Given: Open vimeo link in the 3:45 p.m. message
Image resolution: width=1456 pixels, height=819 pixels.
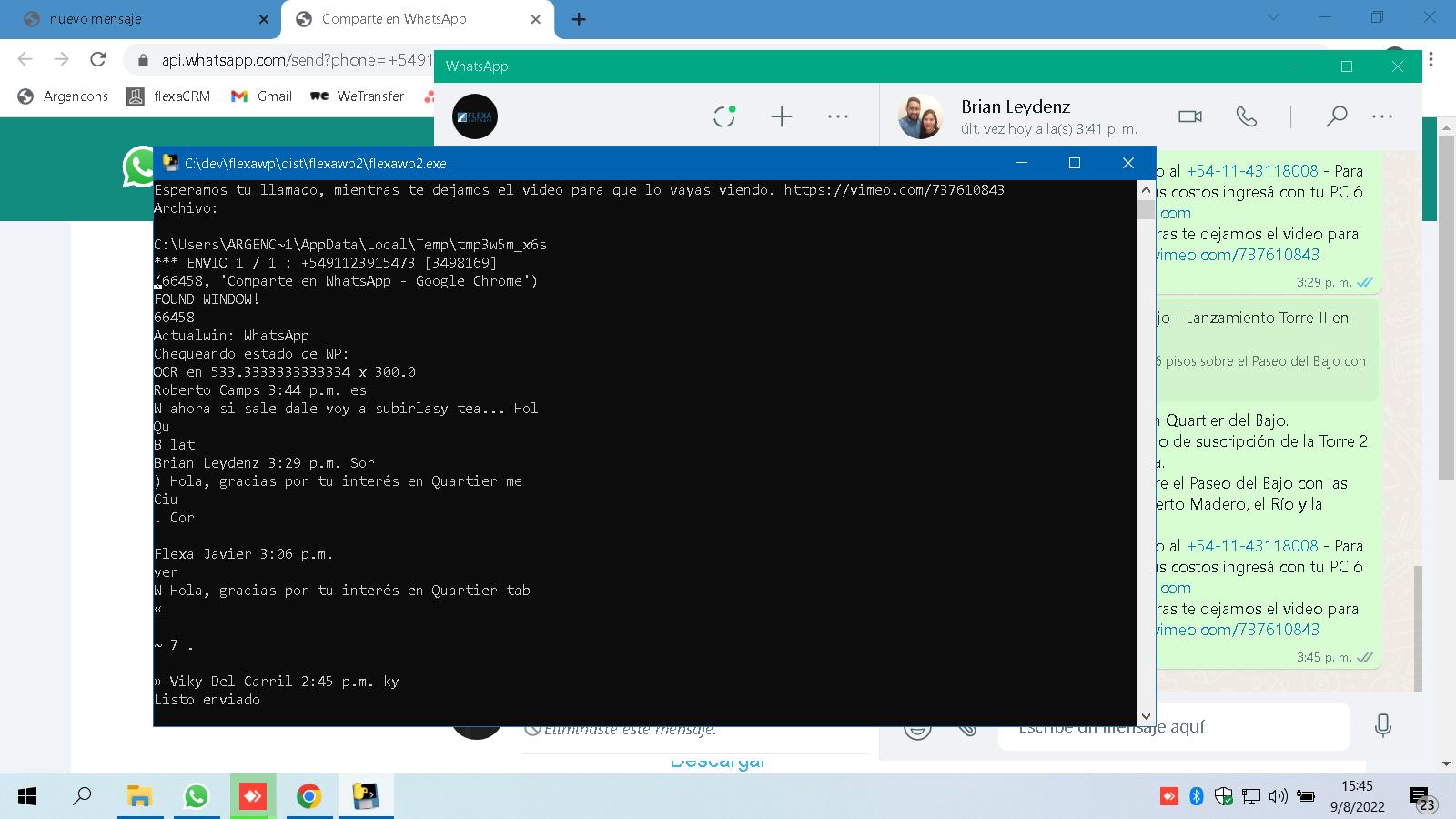Looking at the screenshot, I should tap(1238, 630).
